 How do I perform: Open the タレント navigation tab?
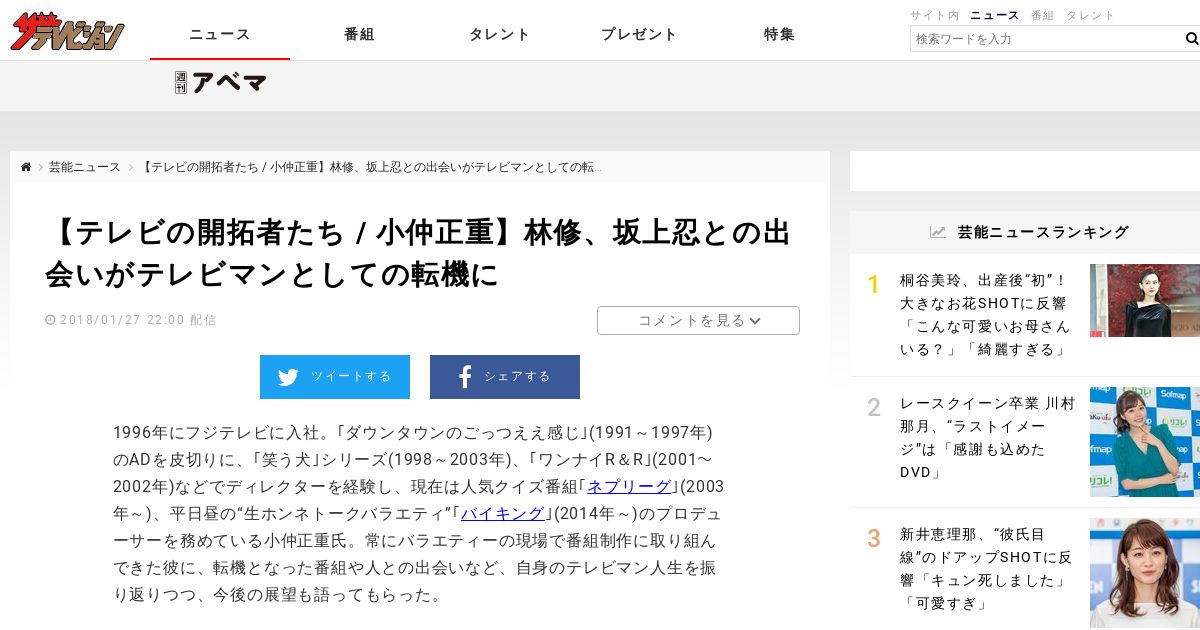[x=500, y=34]
